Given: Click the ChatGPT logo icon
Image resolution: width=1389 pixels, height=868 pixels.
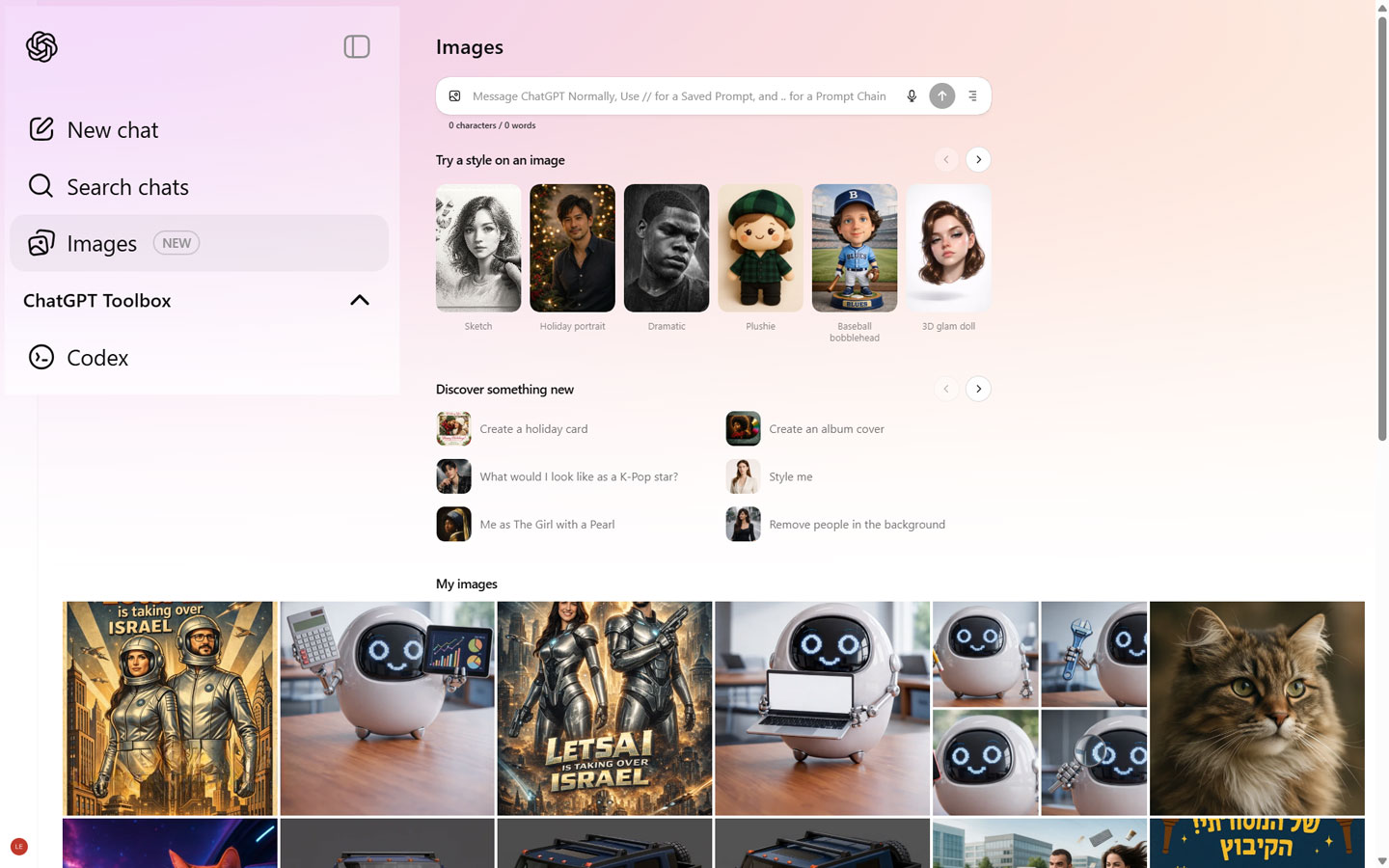Looking at the screenshot, I should click(41, 46).
